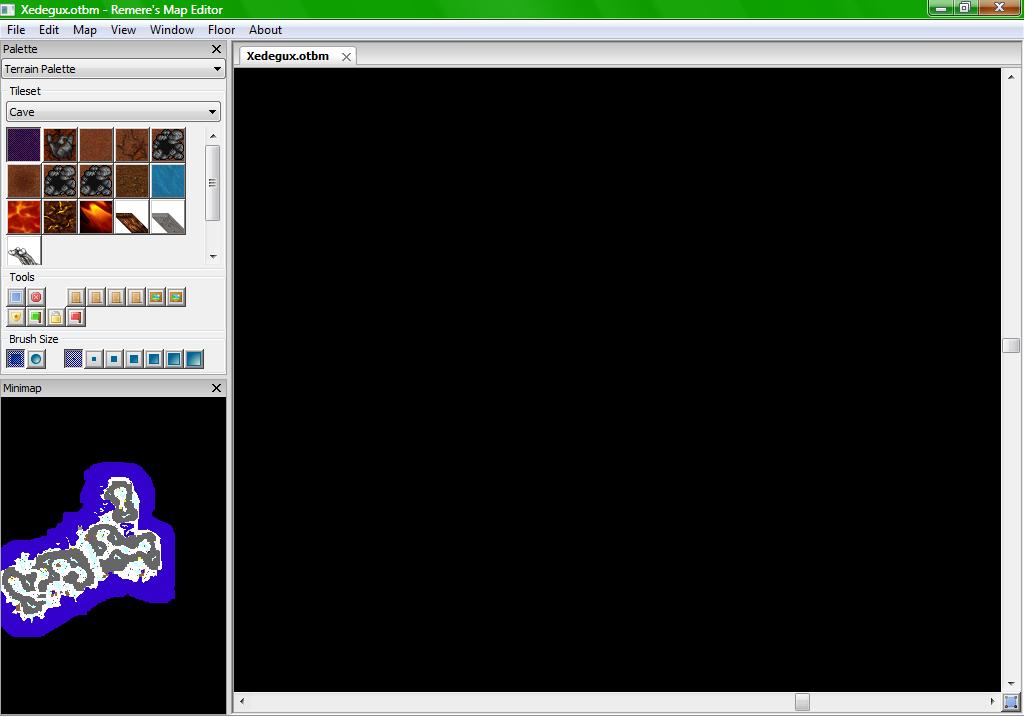Open the About menu
The width and height of the screenshot is (1025, 717).
265,29
